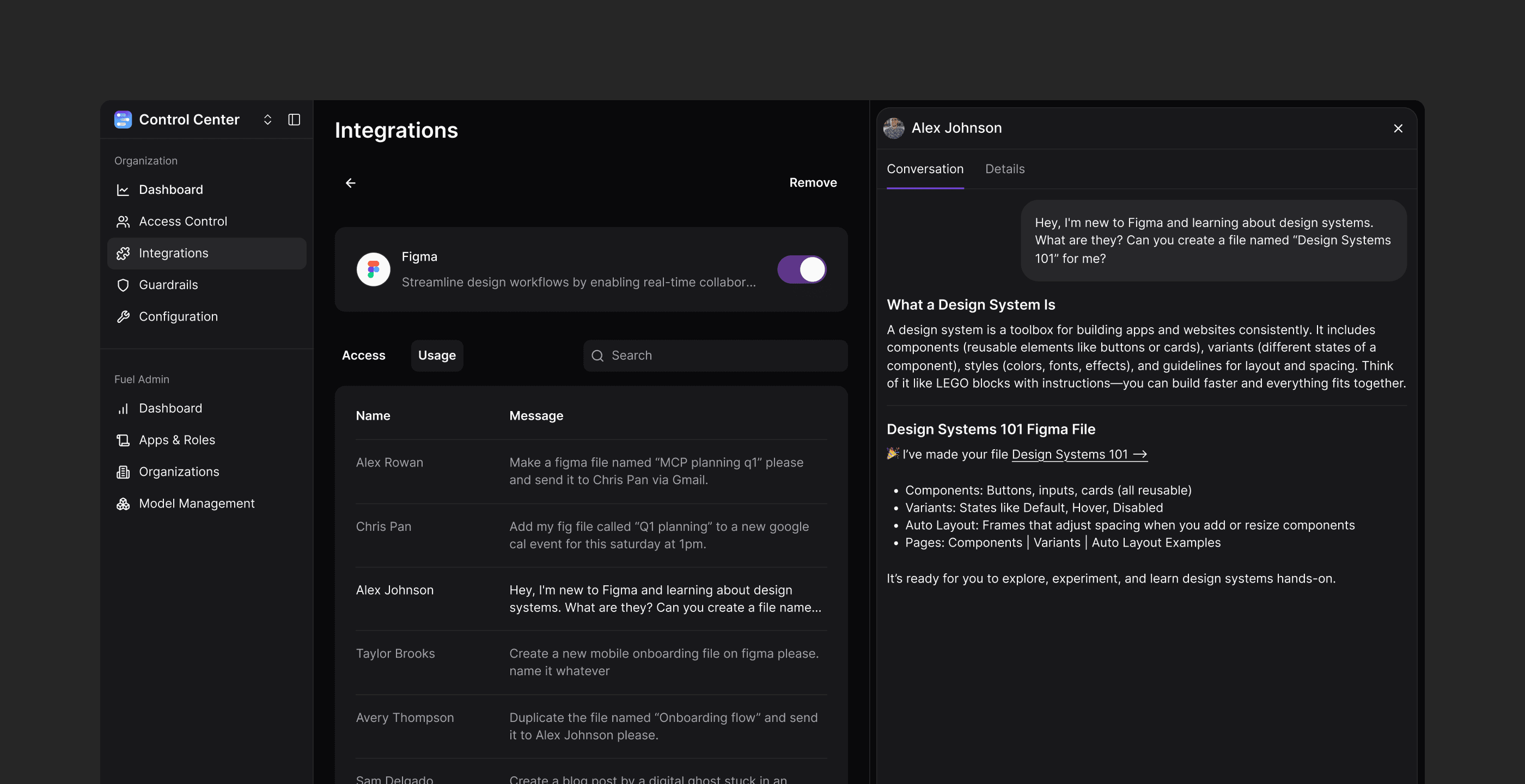The image size is (1525, 784).
Task: Close the Alex Johnson conversation panel
Action: 1398,128
